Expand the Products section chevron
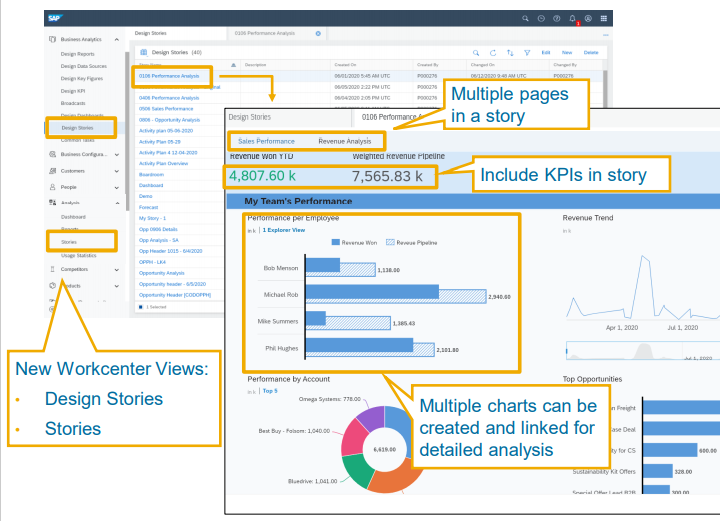Viewport: 720px width, 521px height. click(117, 286)
